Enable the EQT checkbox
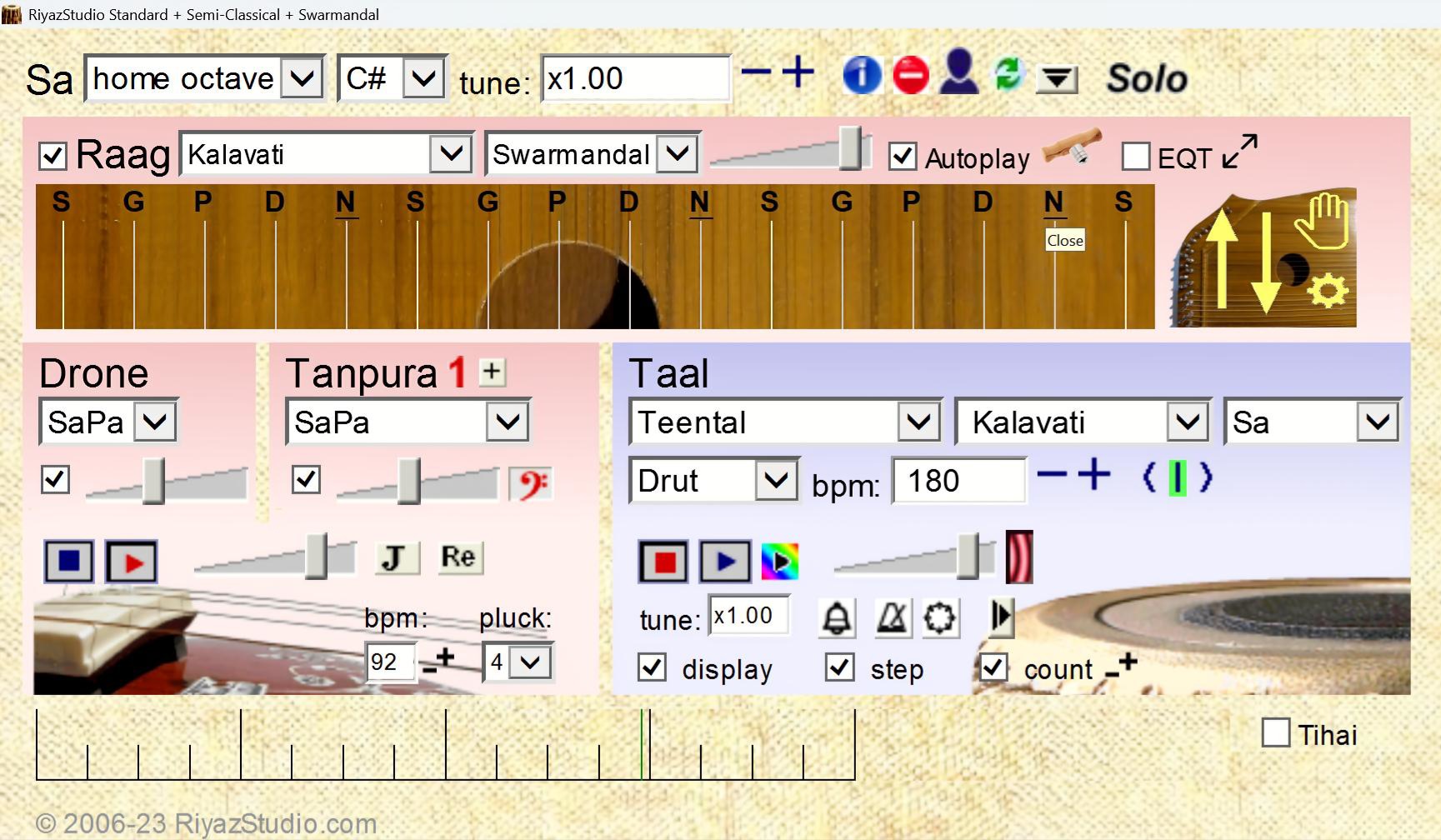This screenshot has width=1441, height=840. pos(1136,157)
